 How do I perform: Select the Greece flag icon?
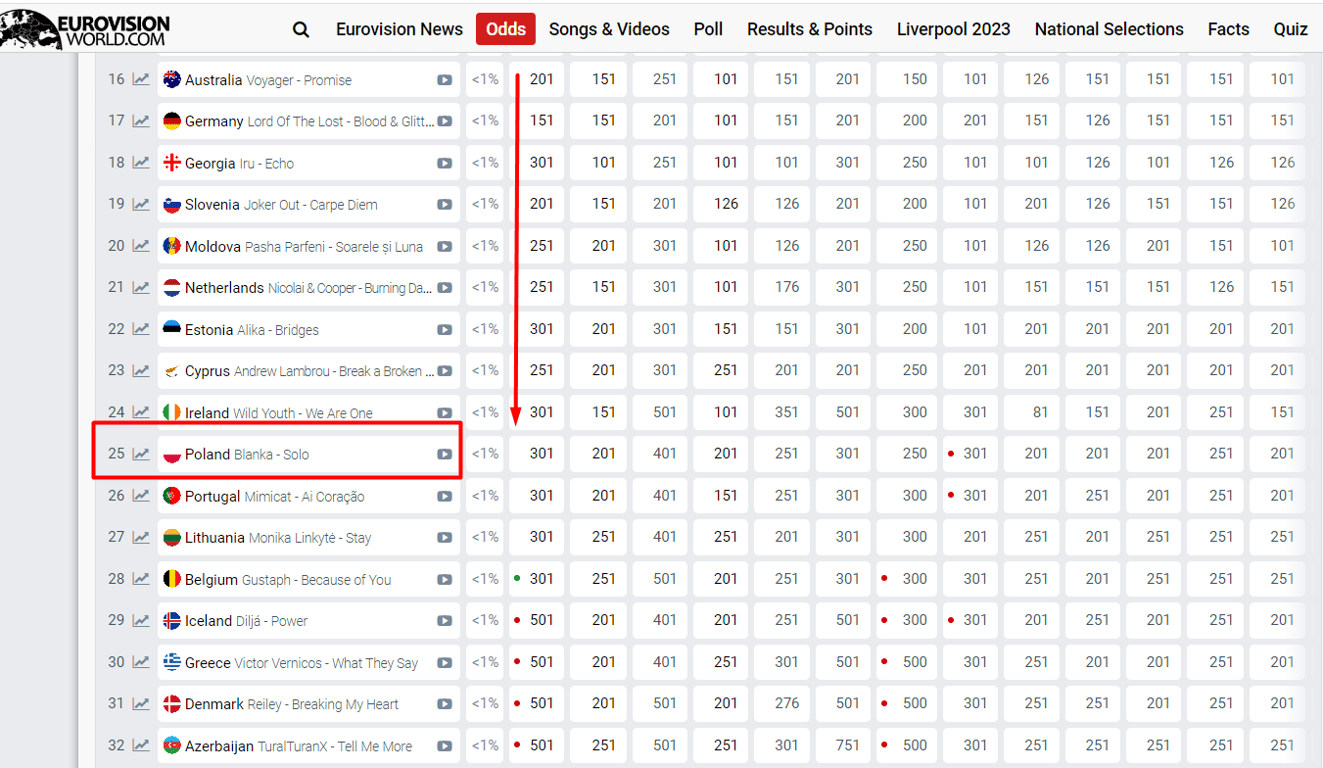(172, 662)
